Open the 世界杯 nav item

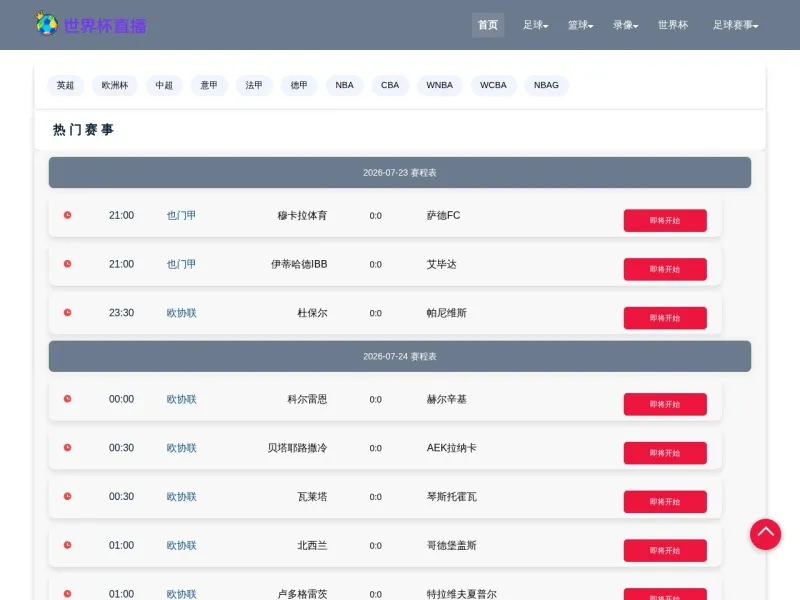coord(673,25)
